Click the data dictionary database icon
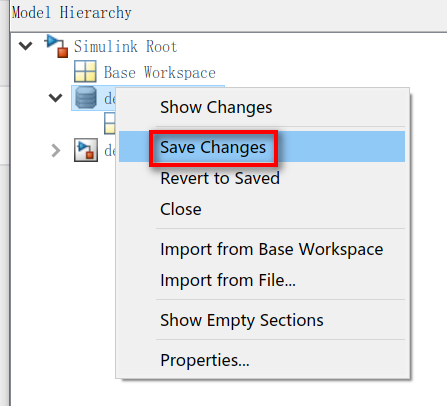Image resolution: width=447 pixels, height=406 pixels. (86, 97)
